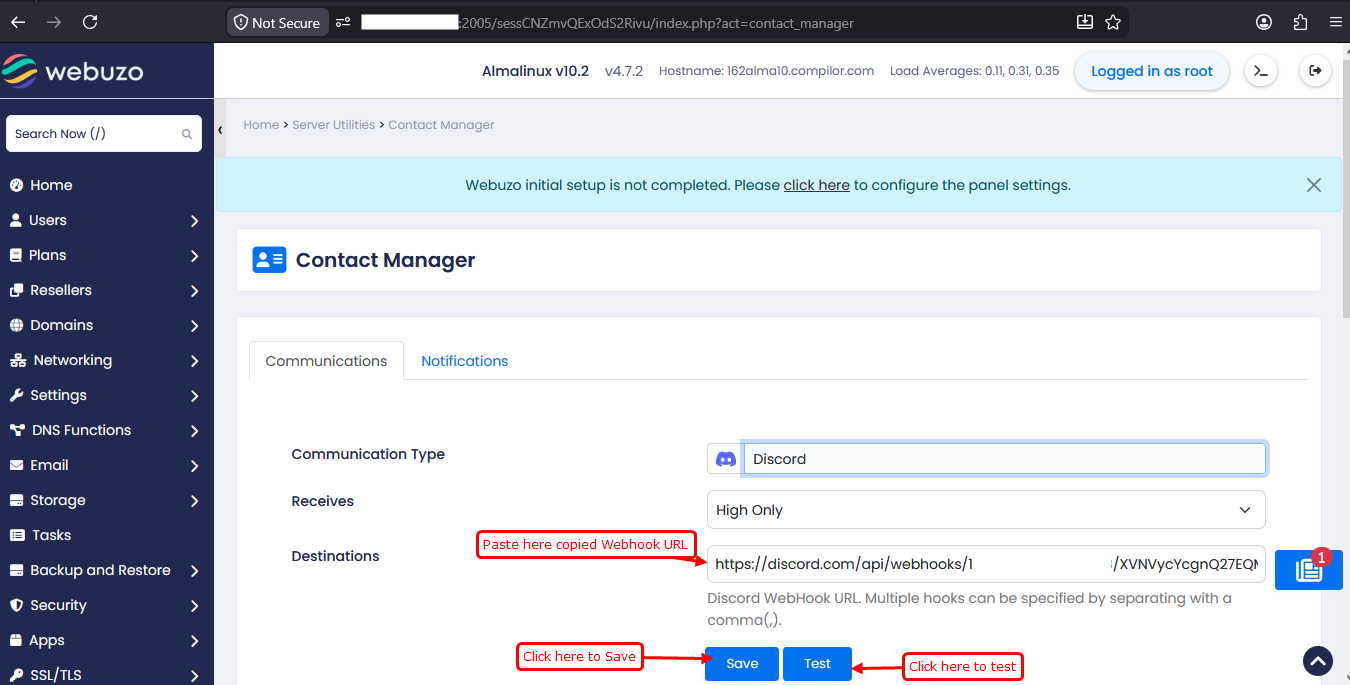Focus the Destinations webhook URL field
This screenshot has height=685, width=1350.
(x=986, y=564)
